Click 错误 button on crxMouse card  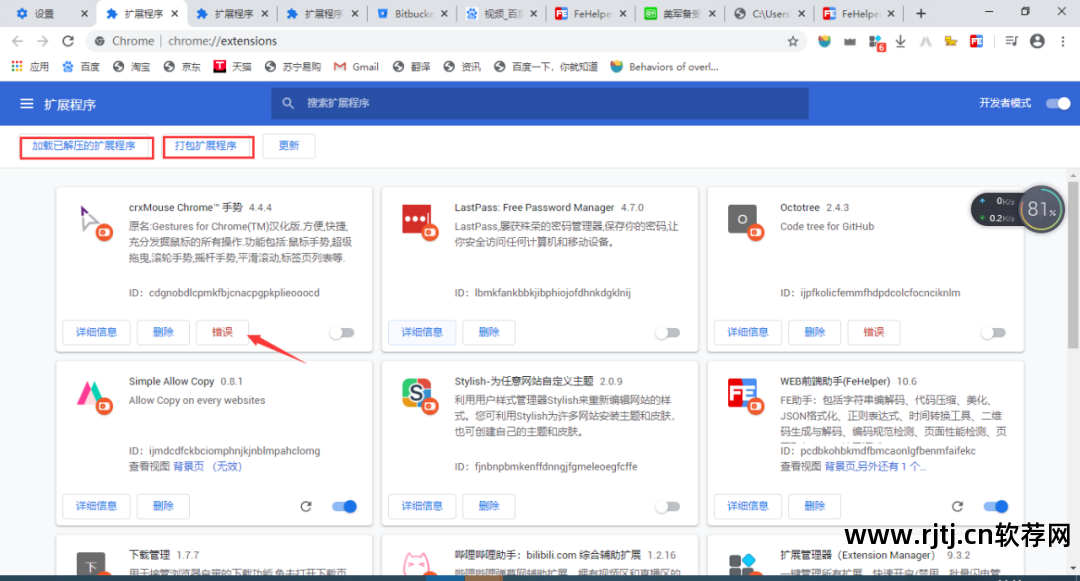pos(222,332)
